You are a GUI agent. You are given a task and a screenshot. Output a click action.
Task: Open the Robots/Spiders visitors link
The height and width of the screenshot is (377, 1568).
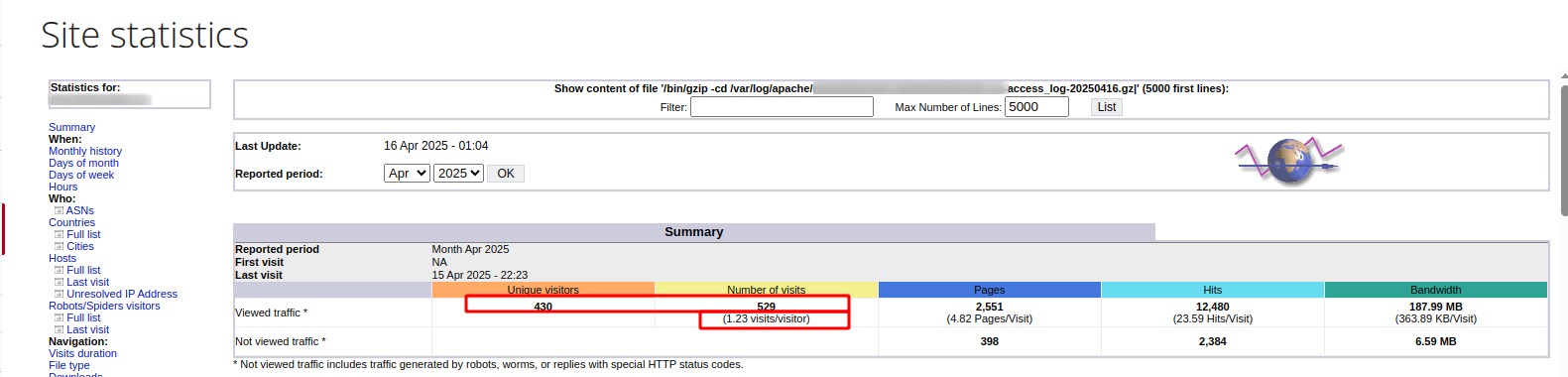pyautogui.click(x=104, y=306)
